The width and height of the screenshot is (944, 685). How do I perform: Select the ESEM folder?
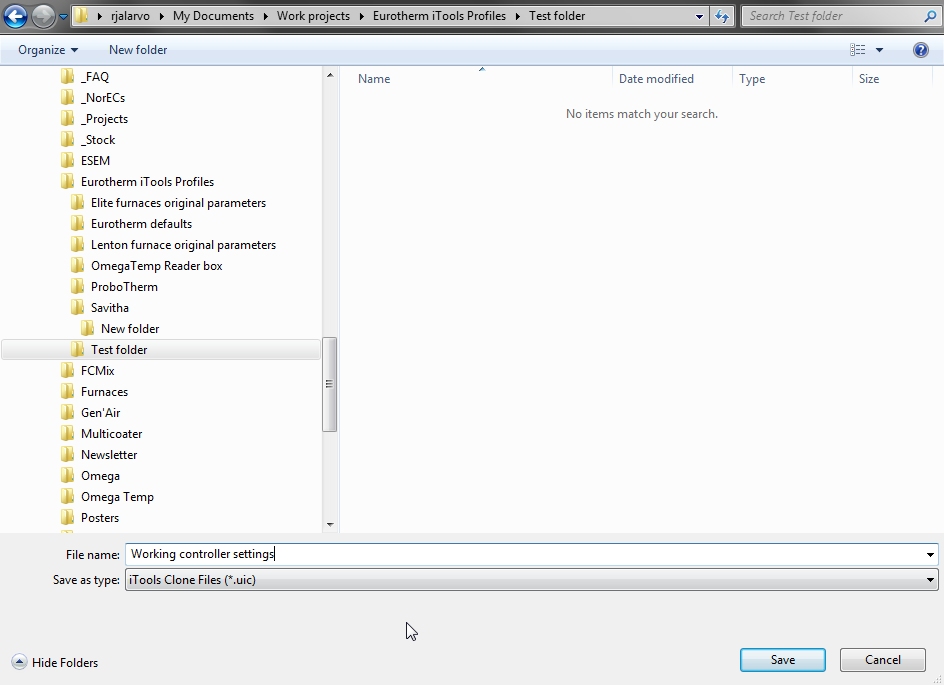click(95, 161)
